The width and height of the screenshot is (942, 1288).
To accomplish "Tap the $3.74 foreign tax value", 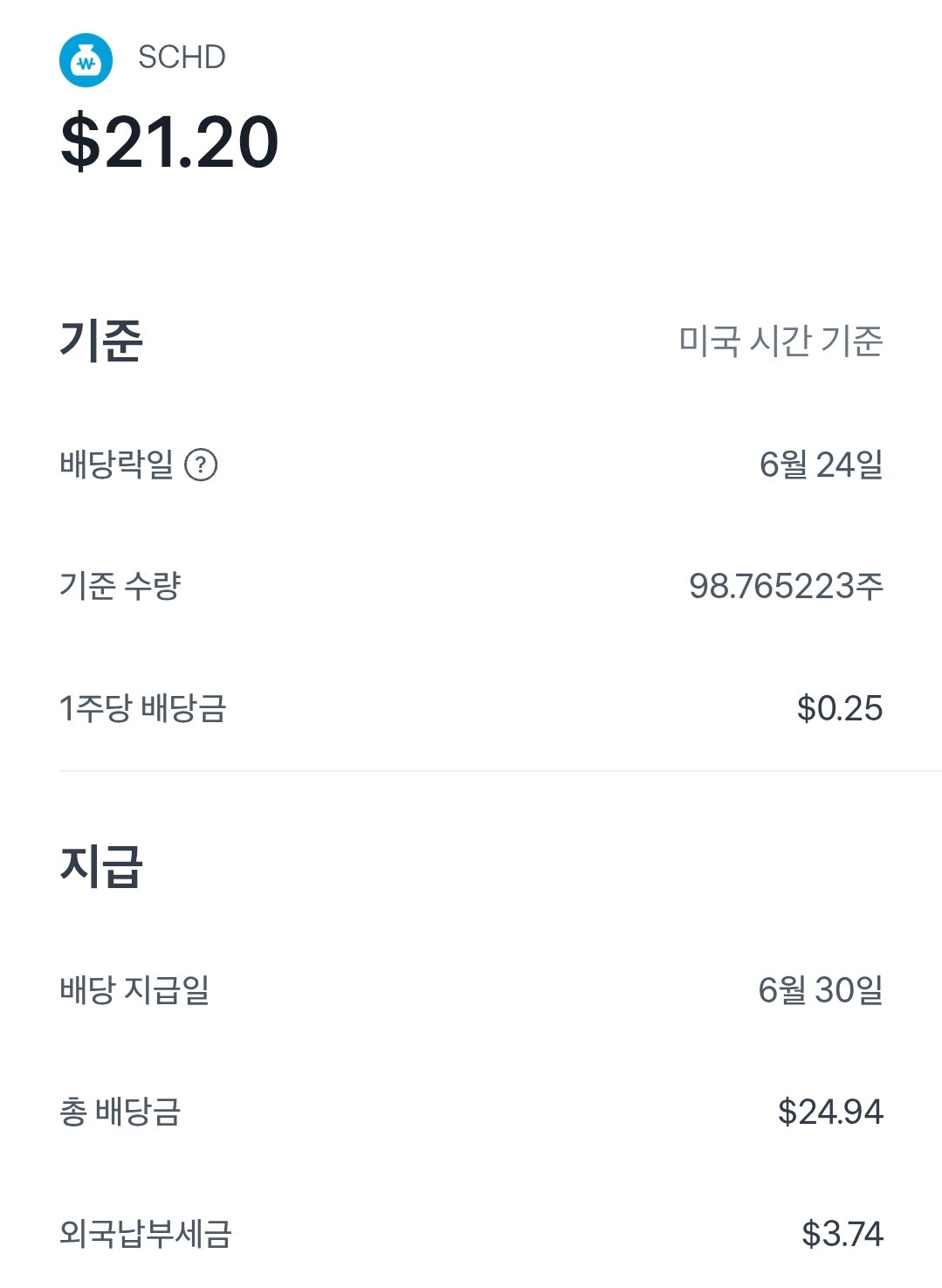I will pos(842,1234).
